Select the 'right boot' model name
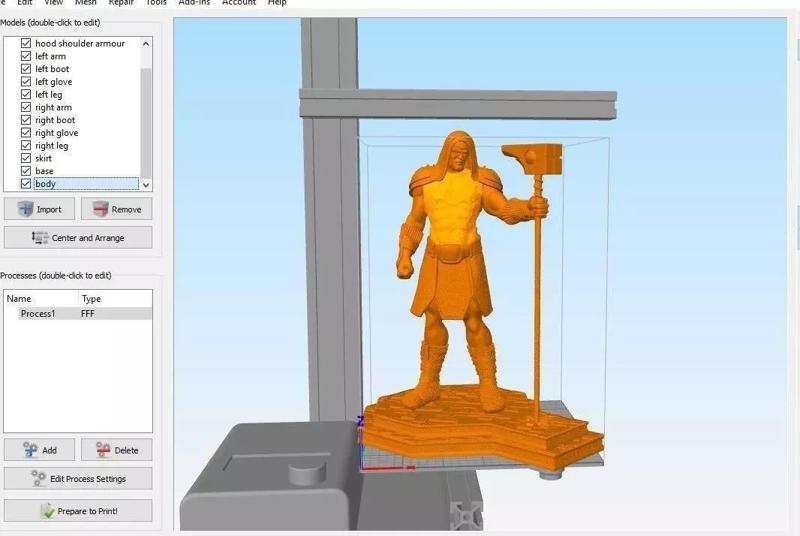 point(55,120)
